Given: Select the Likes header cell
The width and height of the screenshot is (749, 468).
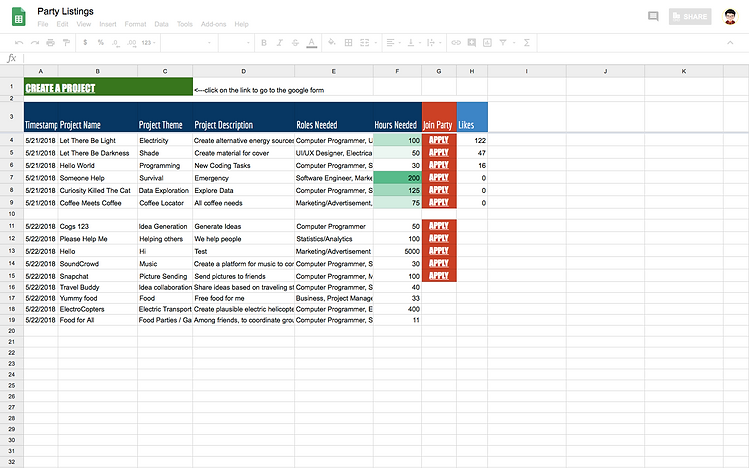Looking at the screenshot, I should 472,117.
